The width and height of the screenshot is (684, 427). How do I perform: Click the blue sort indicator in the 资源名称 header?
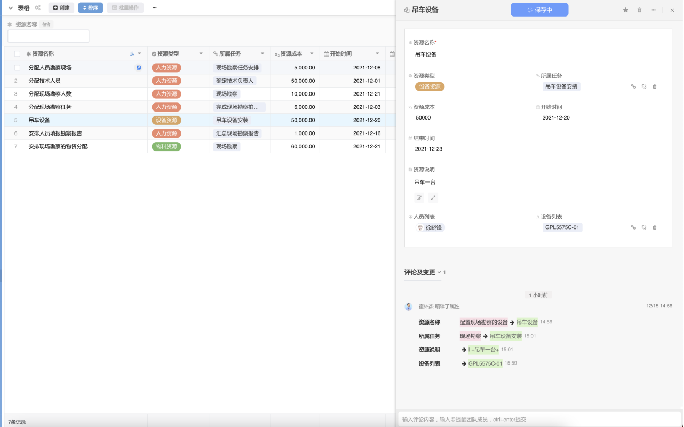pyautogui.click(x=132, y=54)
